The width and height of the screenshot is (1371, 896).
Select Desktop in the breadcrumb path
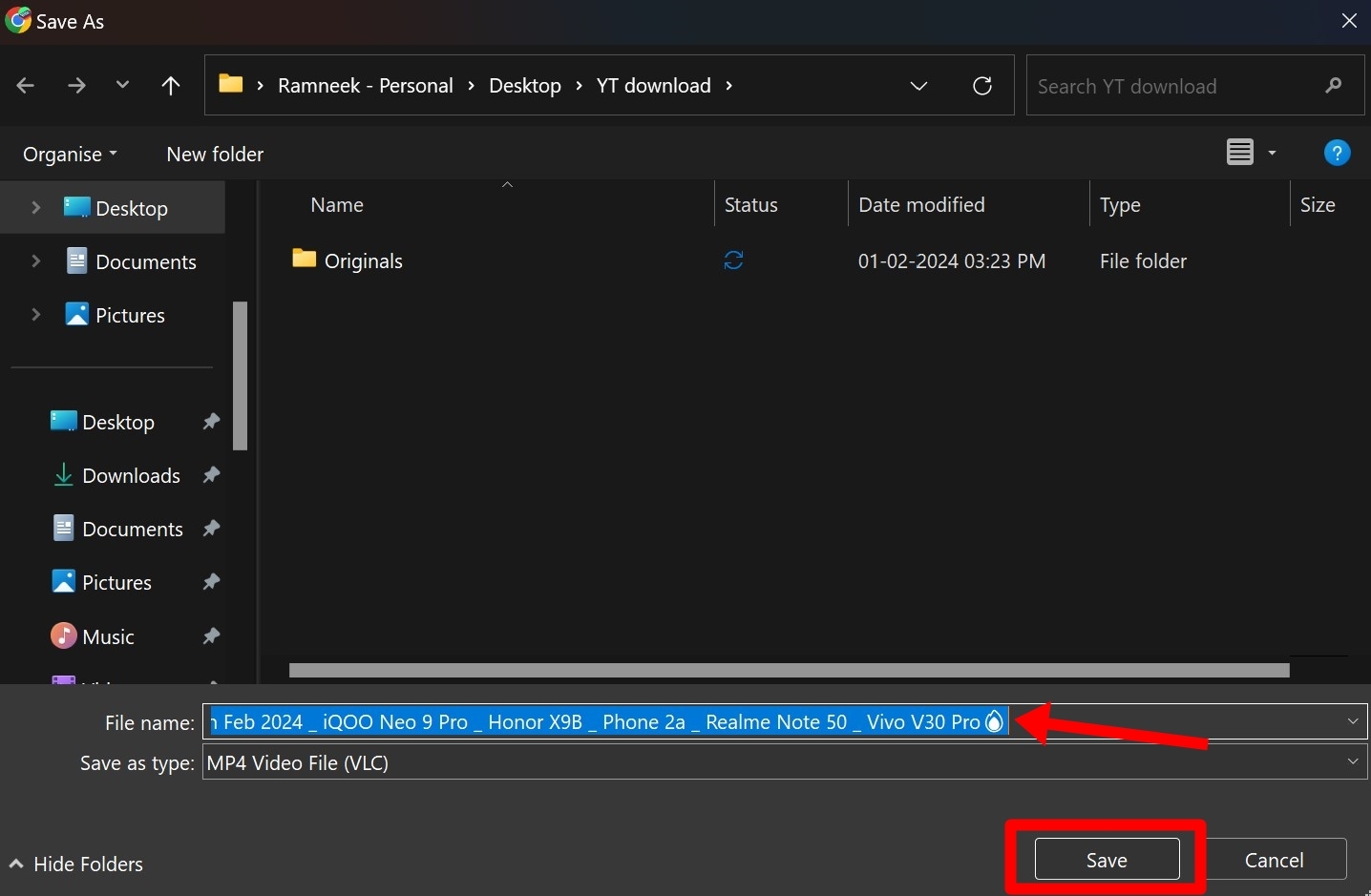point(525,86)
